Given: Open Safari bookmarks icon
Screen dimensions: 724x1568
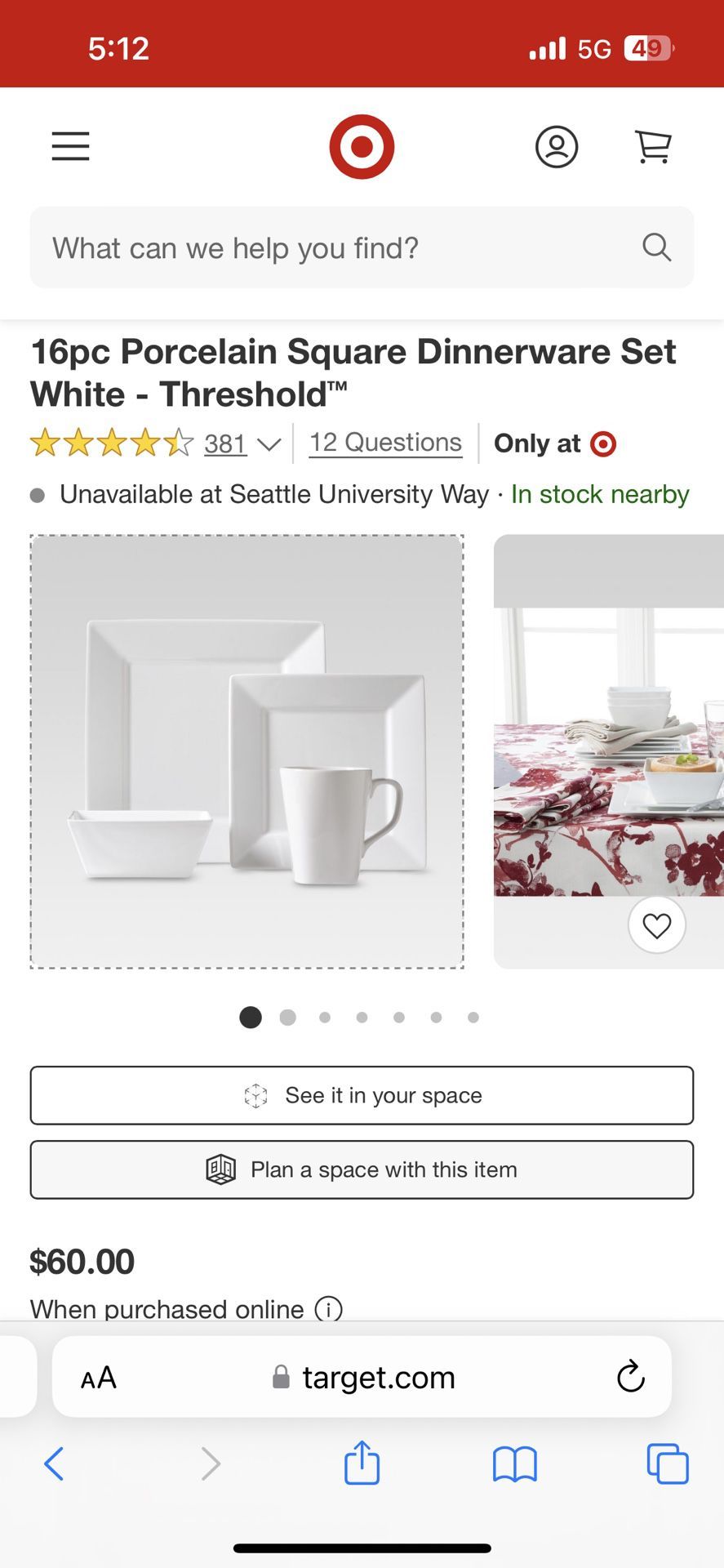Looking at the screenshot, I should coord(515,1463).
